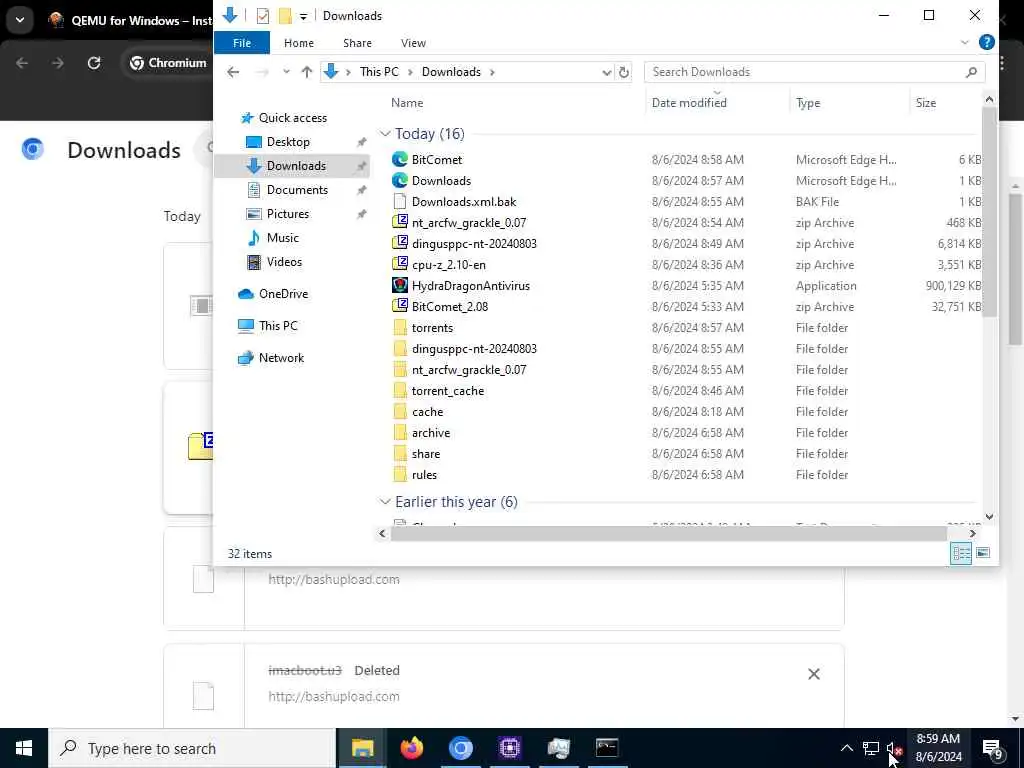Select the share folder icon
The height and width of the screenshot is (768, 1024).
[400, 453]
